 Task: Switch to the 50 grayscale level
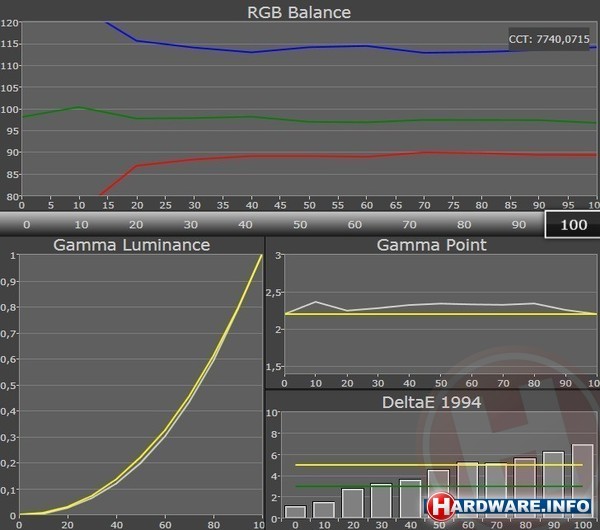(299, 225)
